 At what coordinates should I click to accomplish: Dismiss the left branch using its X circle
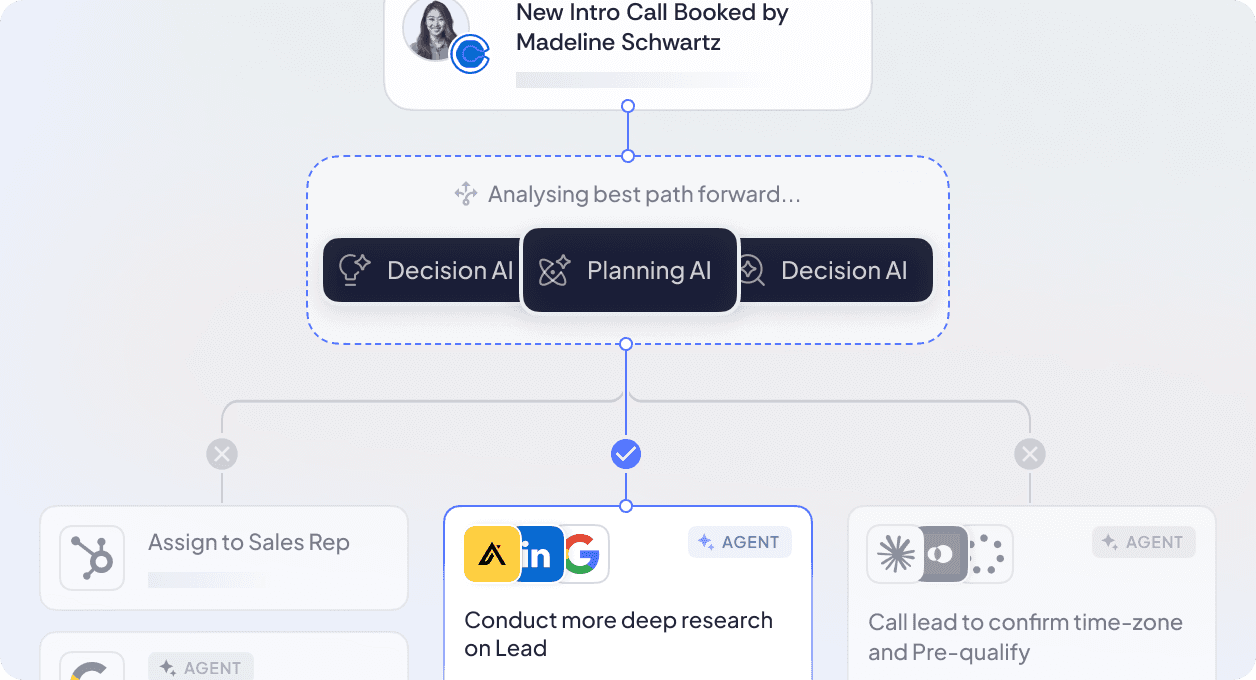[222, 453]
